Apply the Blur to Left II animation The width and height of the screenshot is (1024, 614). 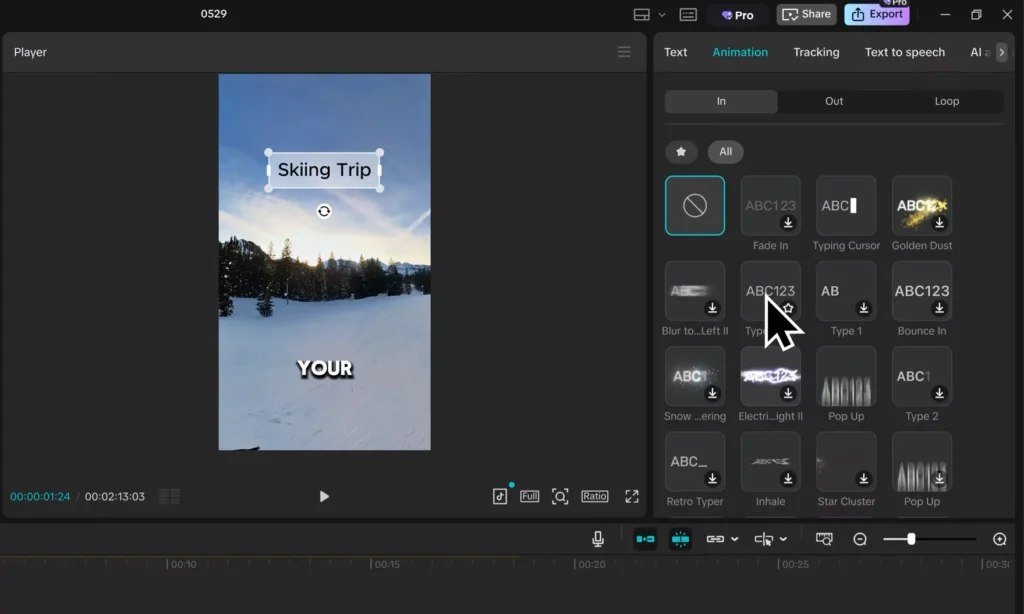(695, 291)
